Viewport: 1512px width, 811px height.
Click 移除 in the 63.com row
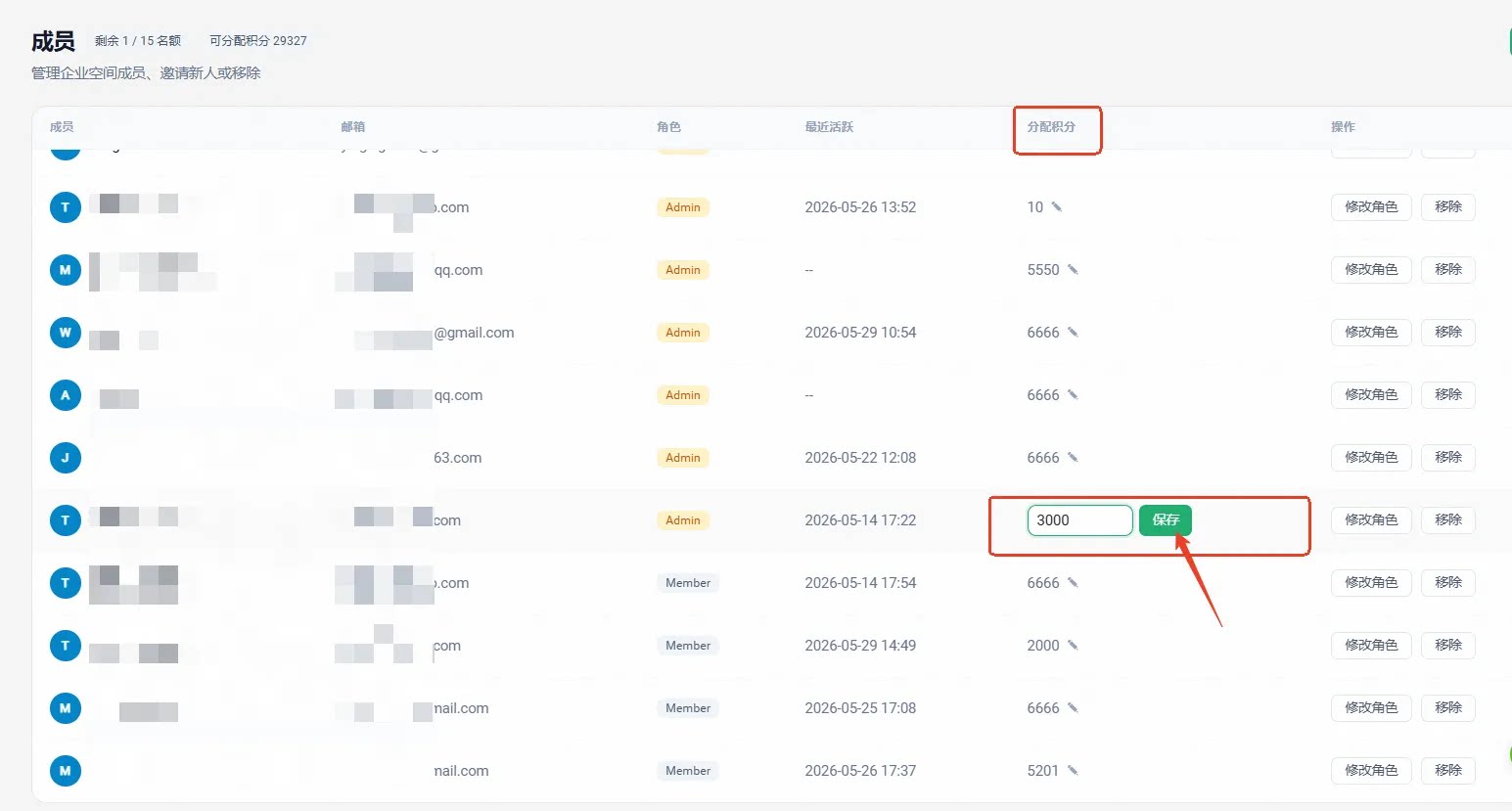tap(1448, 458)
